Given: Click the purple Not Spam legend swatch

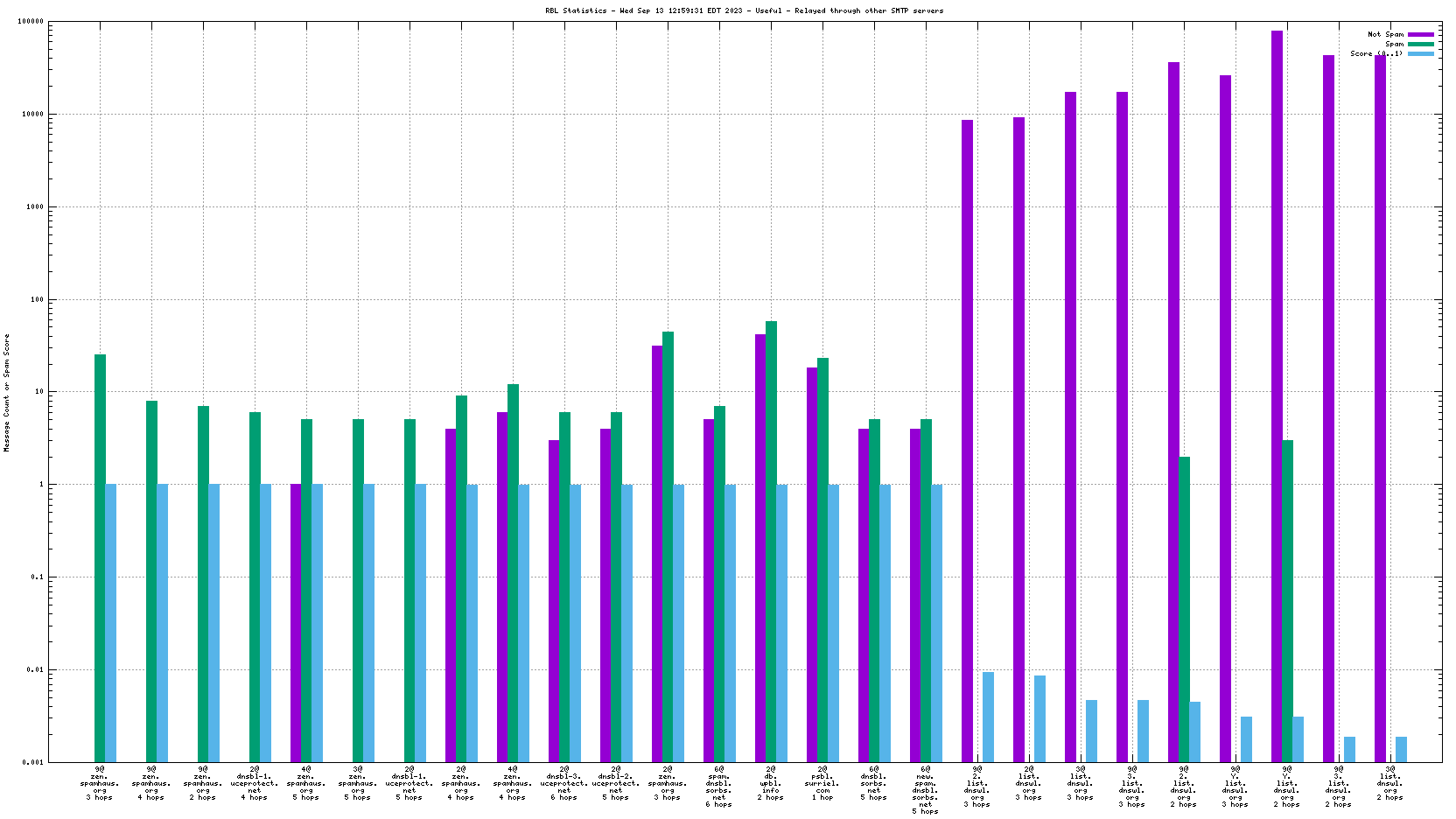Looking at the screenshot, I should [1420, 34].
